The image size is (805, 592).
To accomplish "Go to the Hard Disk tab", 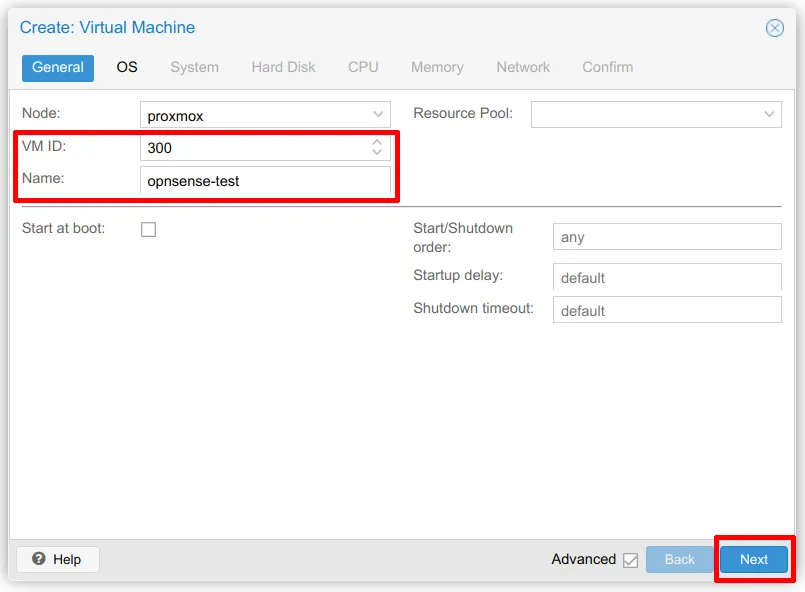I will [x=283, y=67].
